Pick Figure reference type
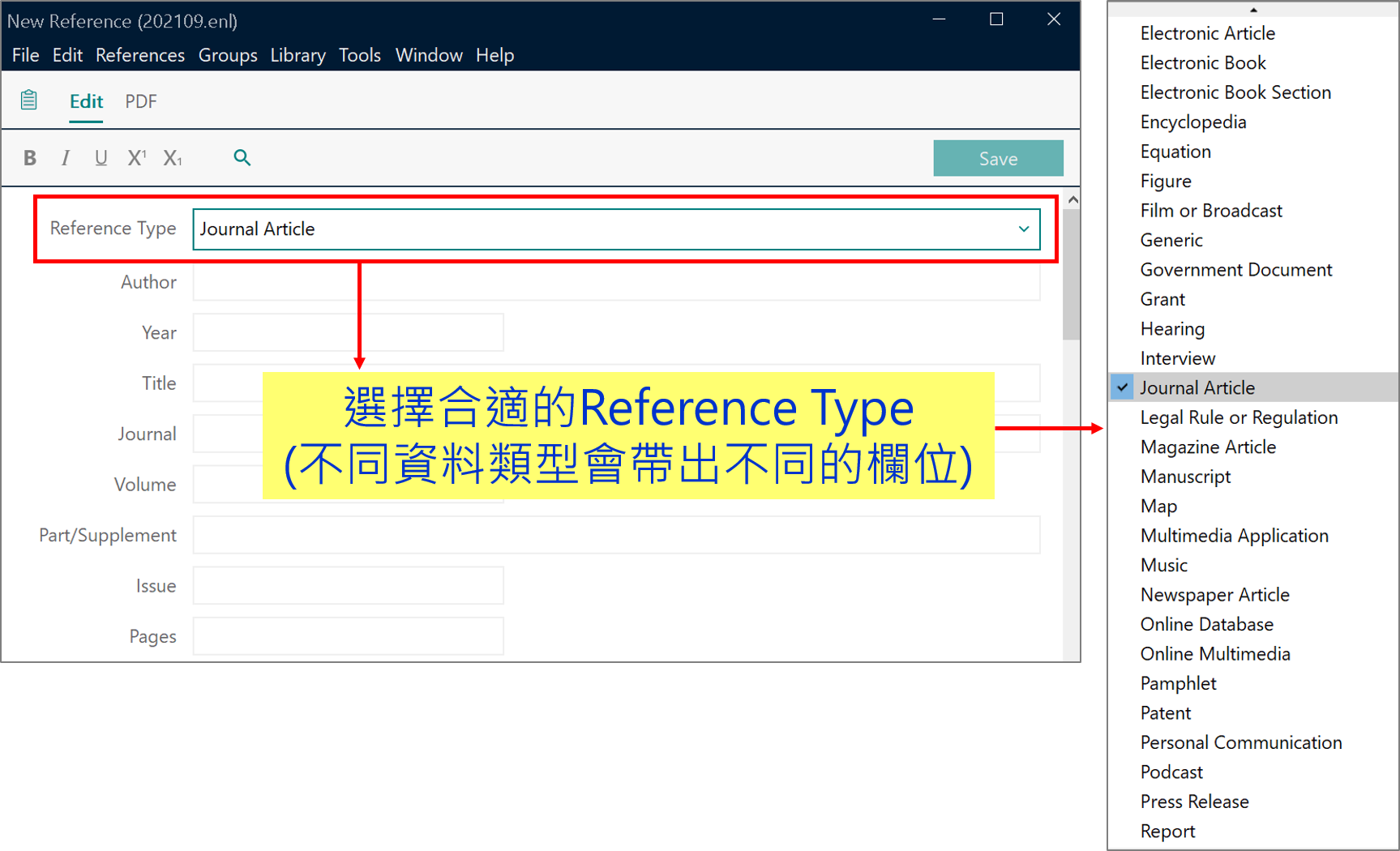The height and width of the screenshot is (851, 1400). pos(1166,181)
